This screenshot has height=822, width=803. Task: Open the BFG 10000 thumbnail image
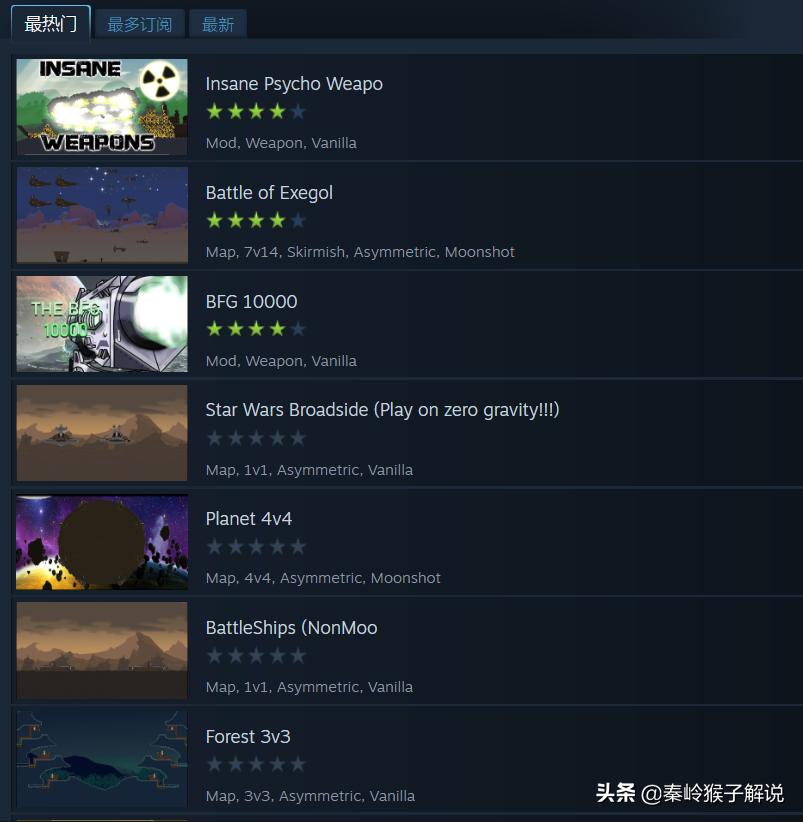tap(102, 324)
